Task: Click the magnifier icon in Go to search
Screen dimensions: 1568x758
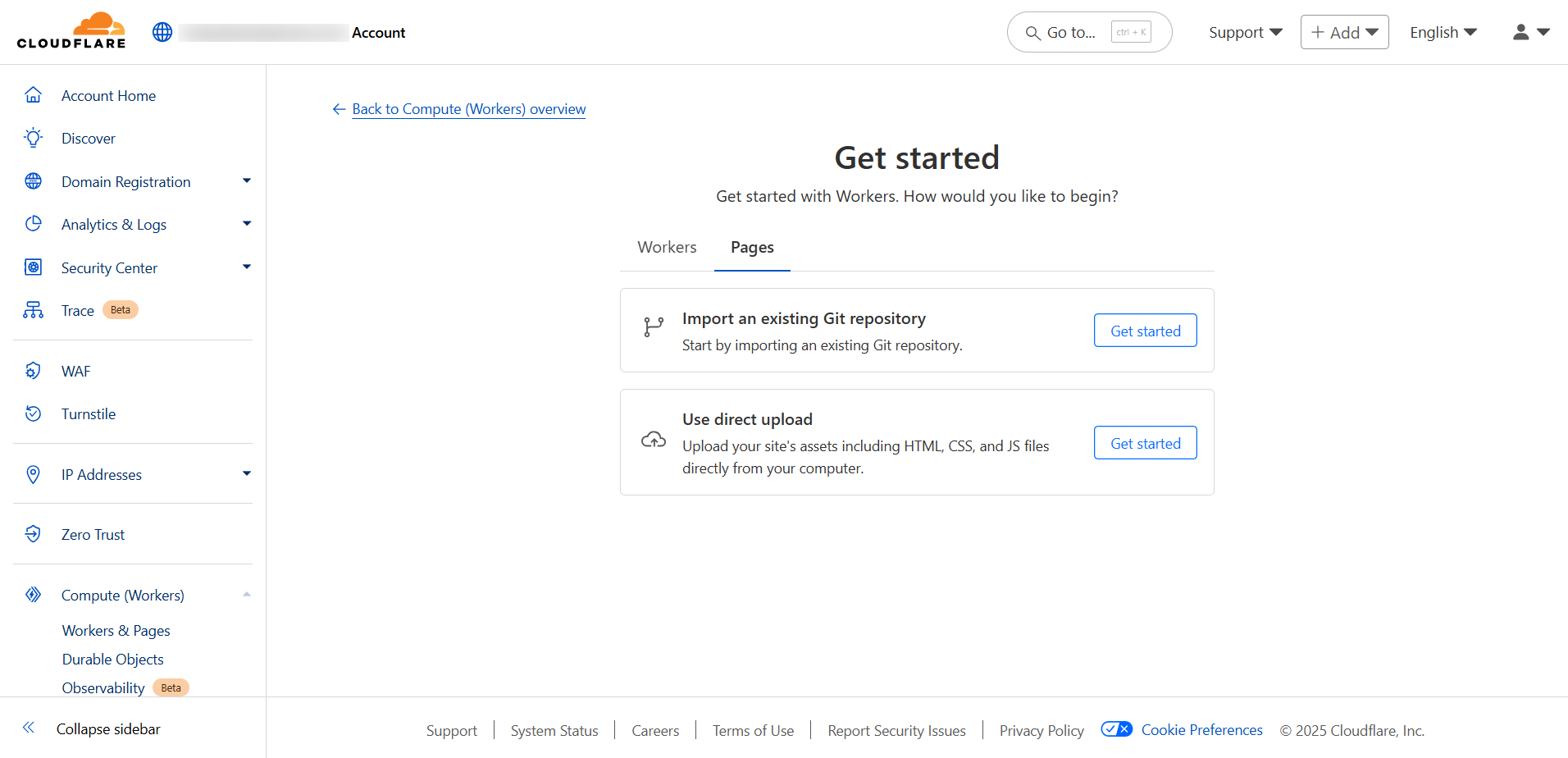Action: [1033, 33]
